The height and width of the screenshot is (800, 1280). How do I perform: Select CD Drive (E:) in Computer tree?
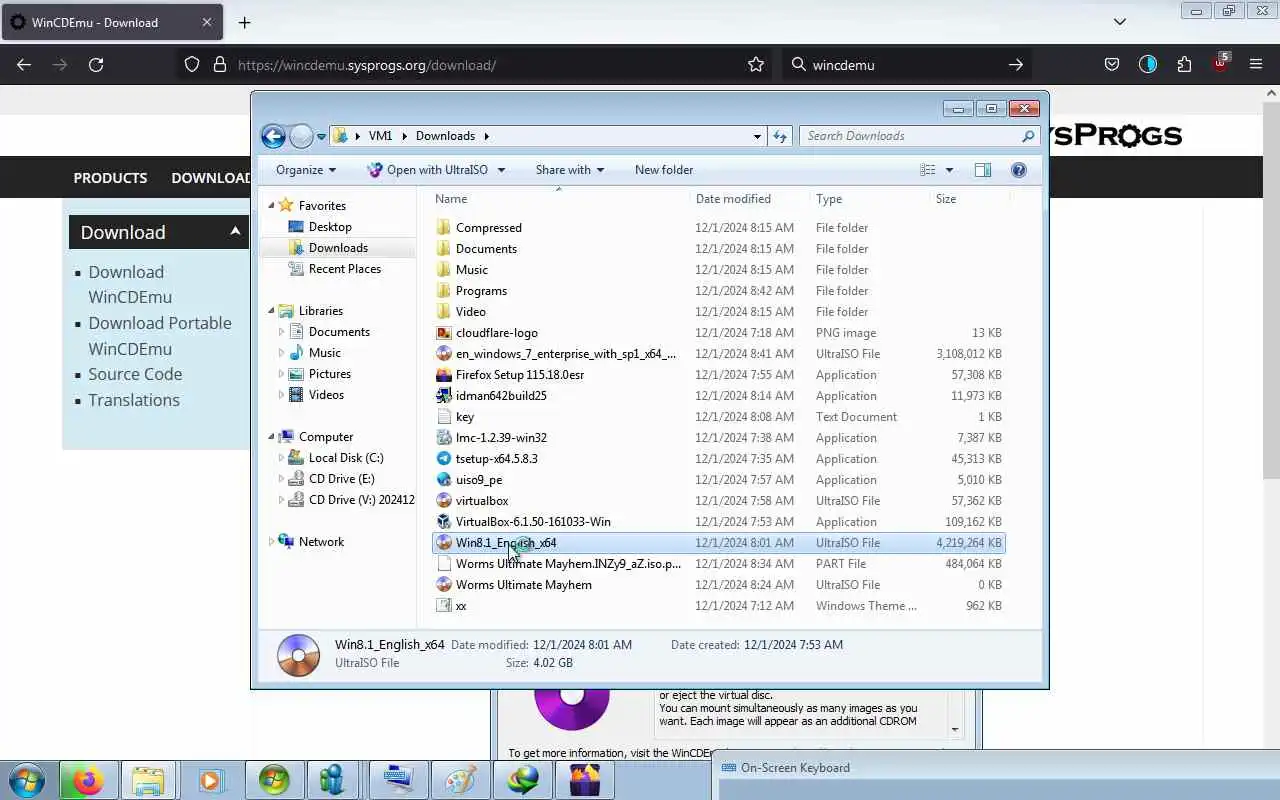click(x=342, y=479)
